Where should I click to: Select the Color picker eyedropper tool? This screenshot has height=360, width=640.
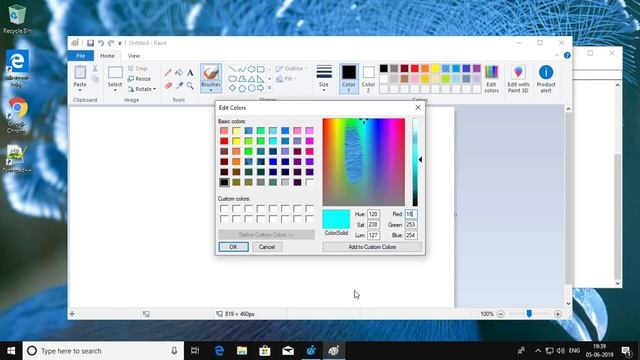pos(179,85)
